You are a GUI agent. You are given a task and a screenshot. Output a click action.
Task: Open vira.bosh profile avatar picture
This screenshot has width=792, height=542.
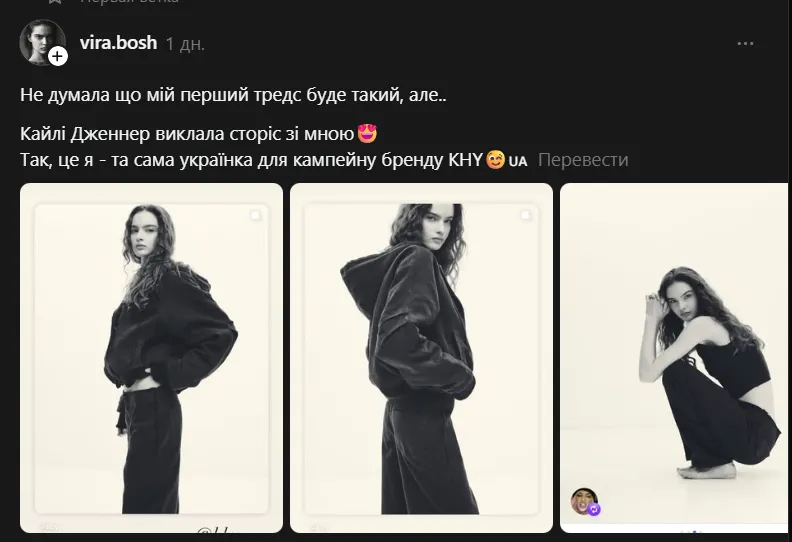coord(40,41)
